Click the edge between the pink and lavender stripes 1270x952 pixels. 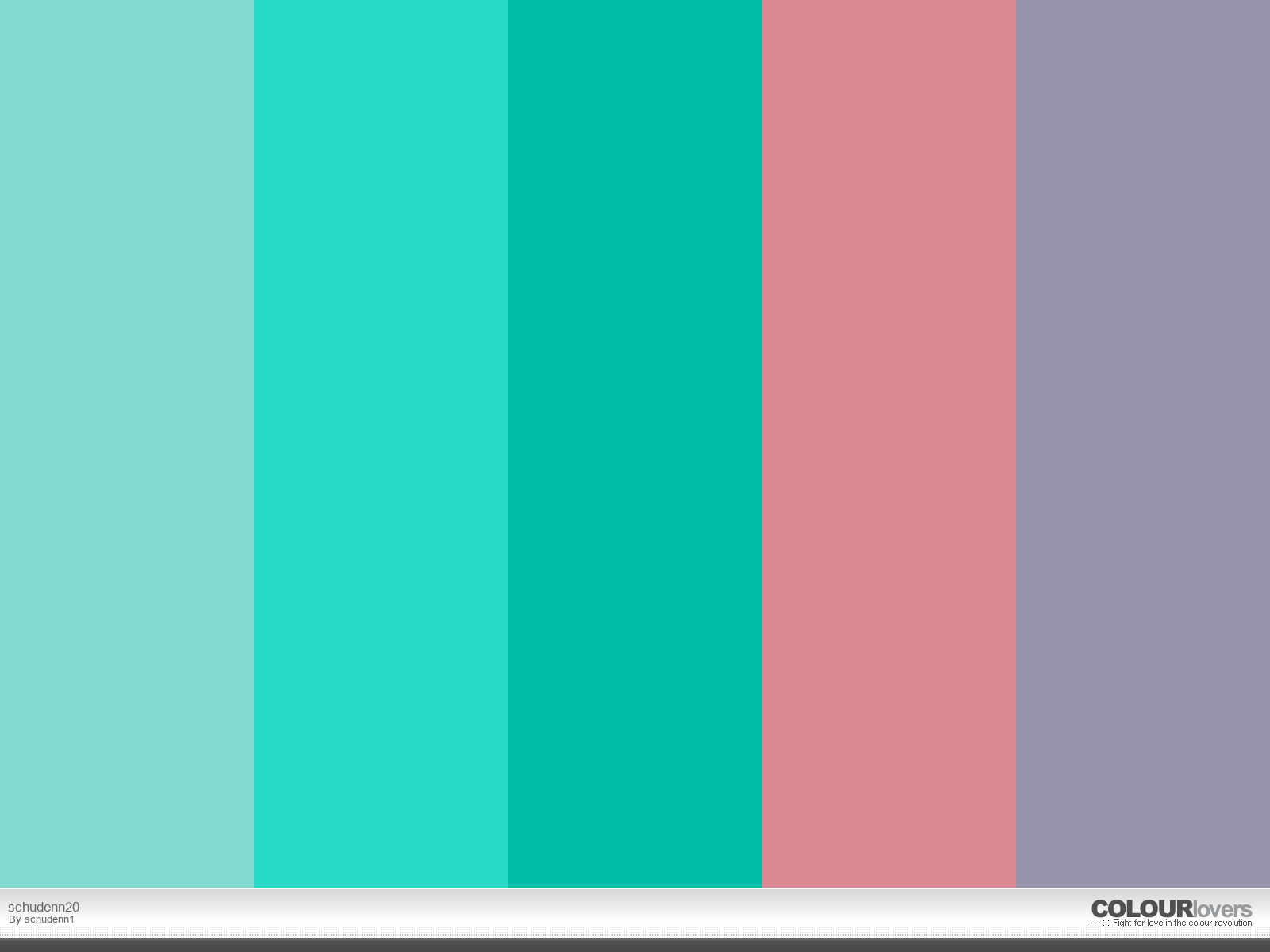click(1016, 443)
